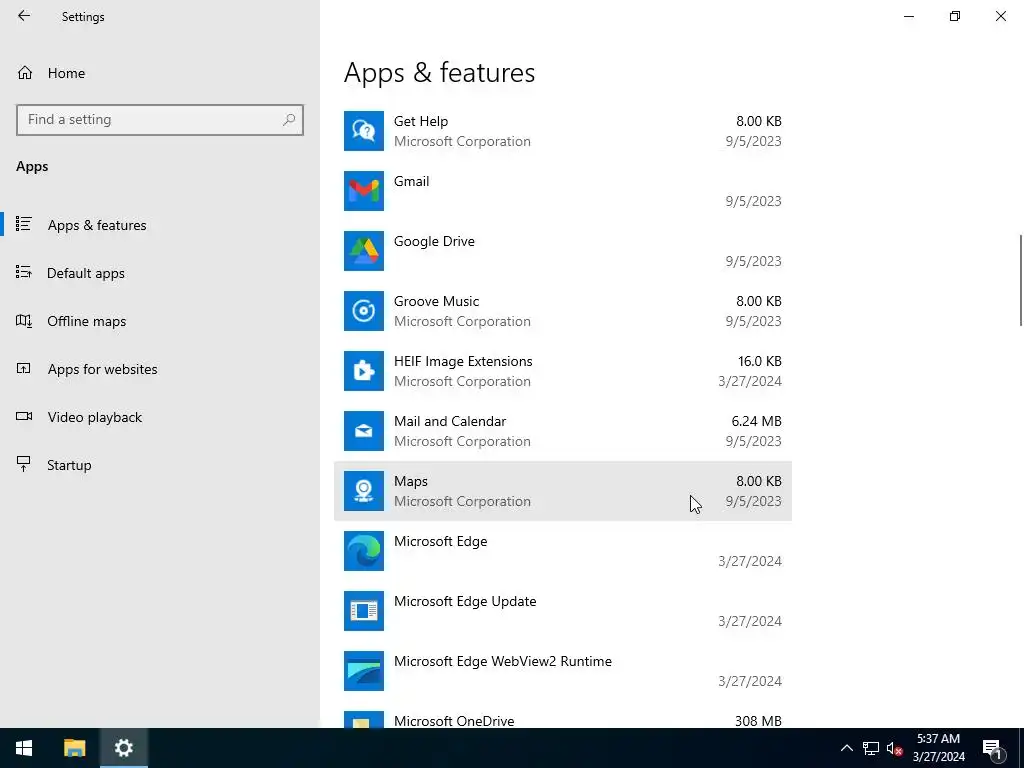Click the Microsoft Edge app icon

pos(364,551)
